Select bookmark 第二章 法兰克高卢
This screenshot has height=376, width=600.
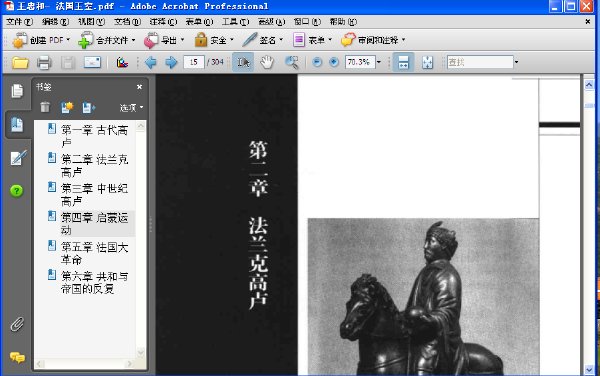(x=94, y=165)
